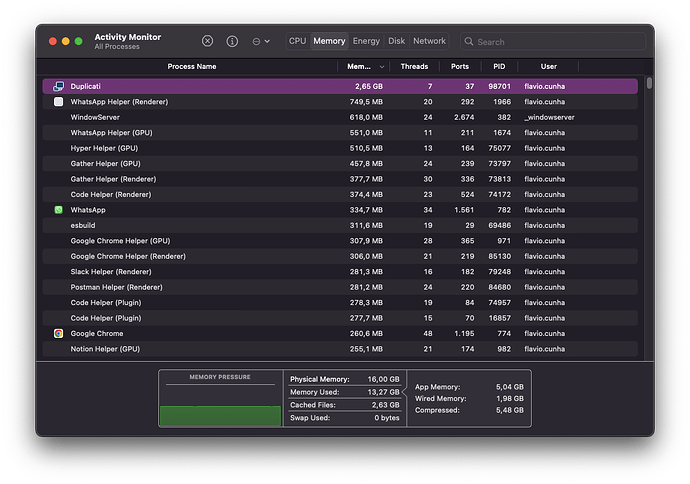The image size is (690, 484).
Task: Click the 2,65 GB memory value
Action: click(369, 86)
